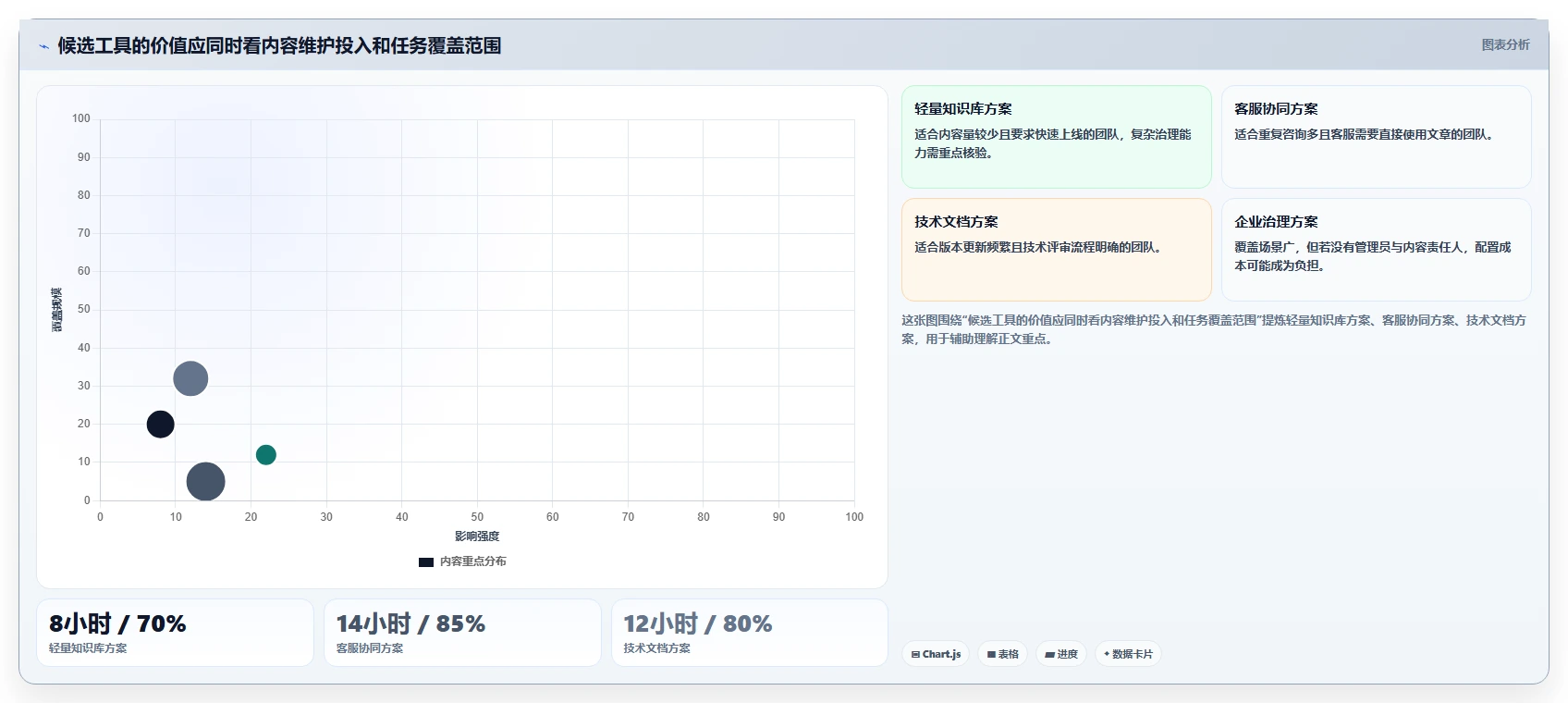Image resolution: width=1568 pixels, height=703 pixels.
Task: Select the 14小时 / 85% stat card
Action: coord(462,633)
